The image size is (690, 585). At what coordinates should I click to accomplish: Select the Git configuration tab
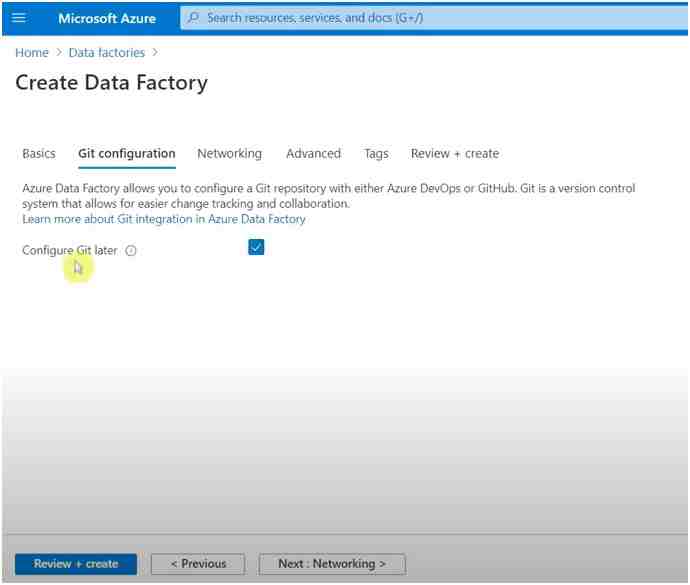click(127, 154)
